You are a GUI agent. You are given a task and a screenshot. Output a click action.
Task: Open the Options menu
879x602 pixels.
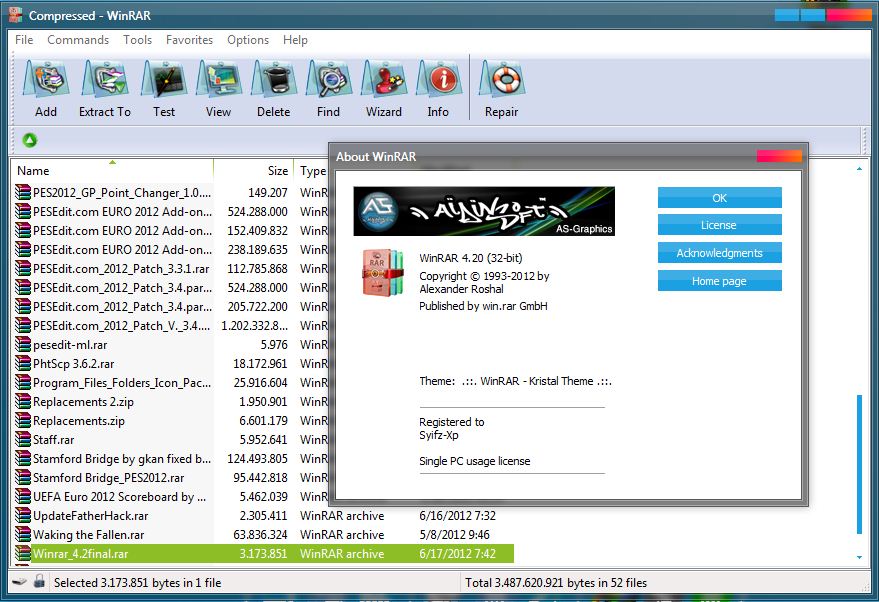pyautogui.click(x=248, y=40)
